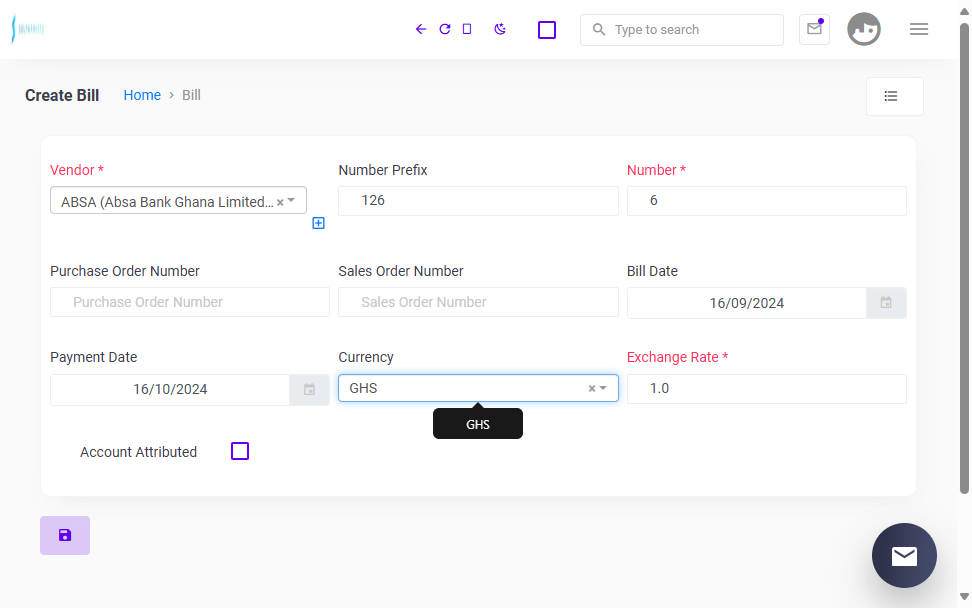Click the search magnifier icon

click(598, 29)
